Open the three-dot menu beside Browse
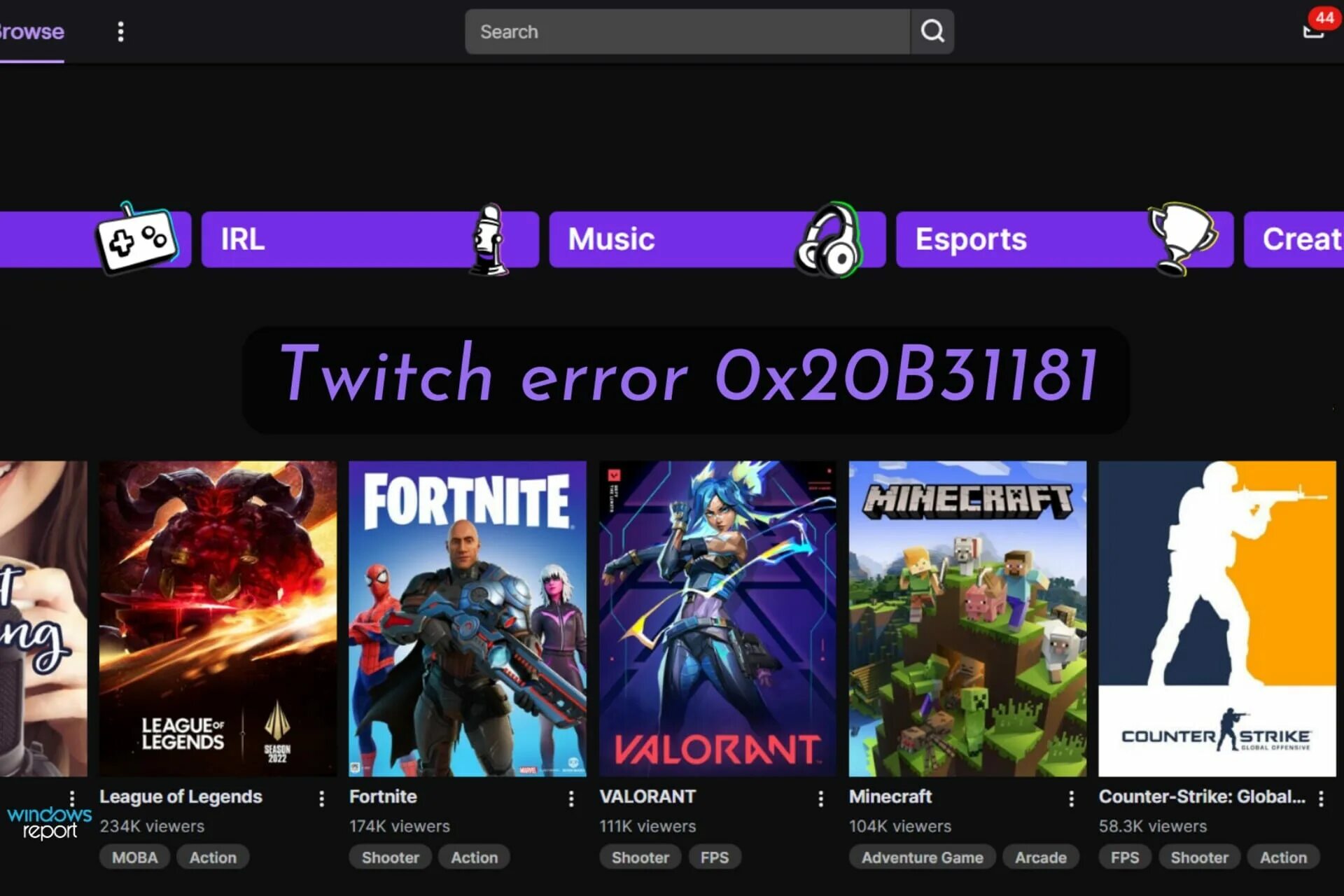The width and height of the screenshot is (1344, 896). click(120, 31)
